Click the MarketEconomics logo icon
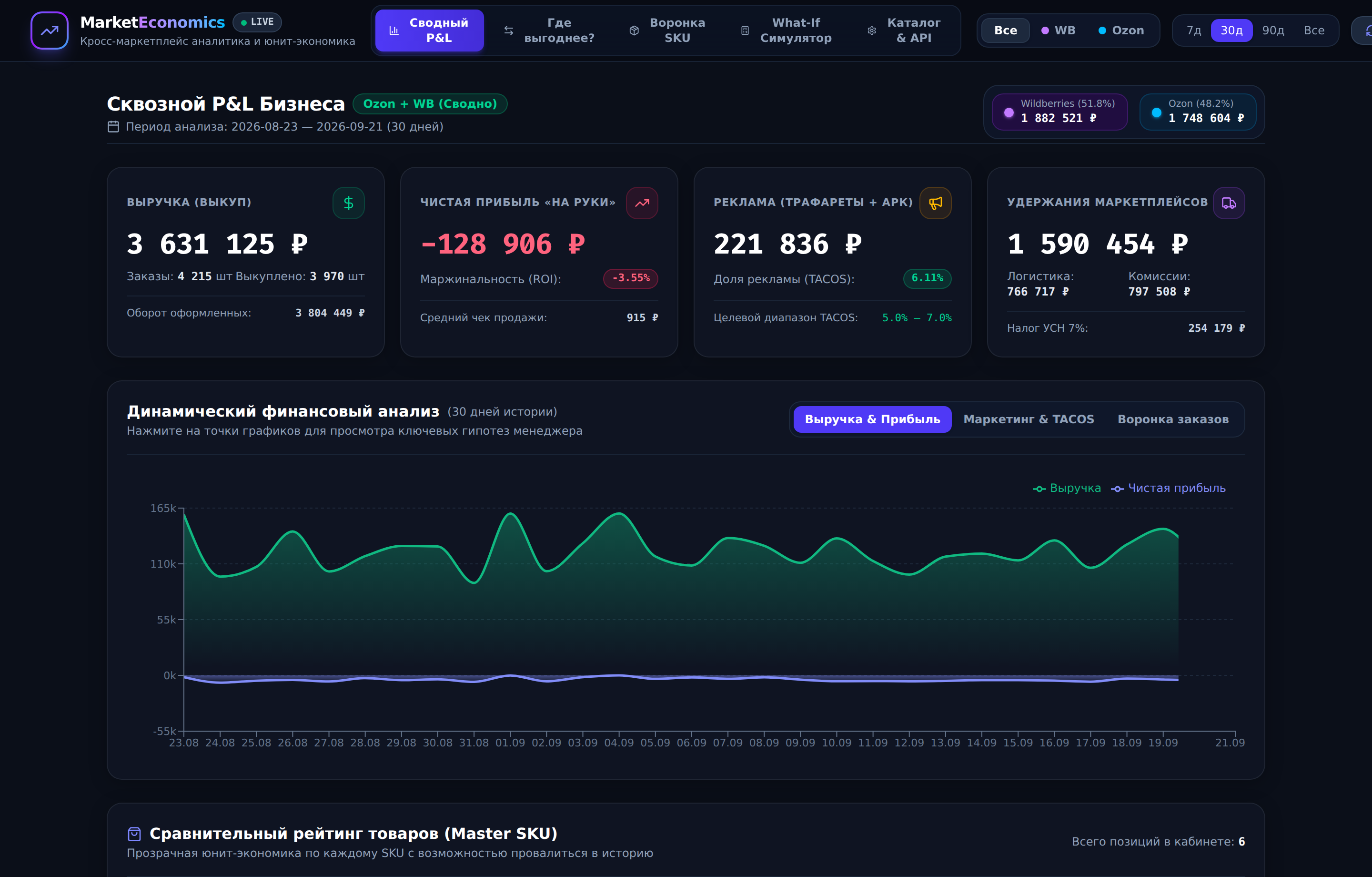 [50, 30]
